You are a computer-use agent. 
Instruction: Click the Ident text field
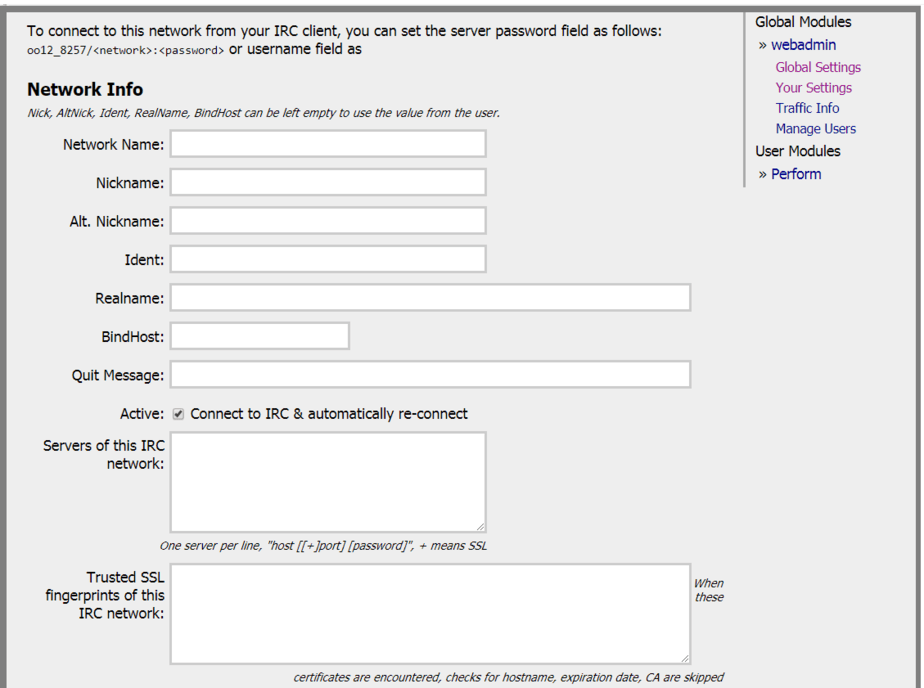pos(327,258)
